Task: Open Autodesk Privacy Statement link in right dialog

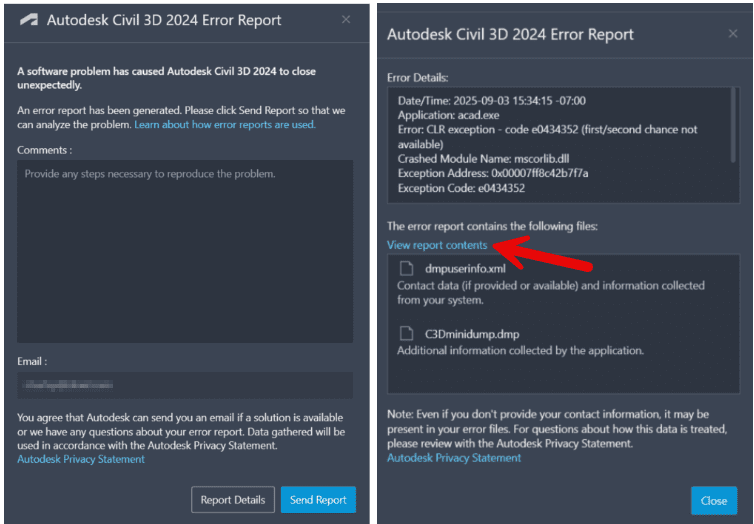Action: point(454,457)
